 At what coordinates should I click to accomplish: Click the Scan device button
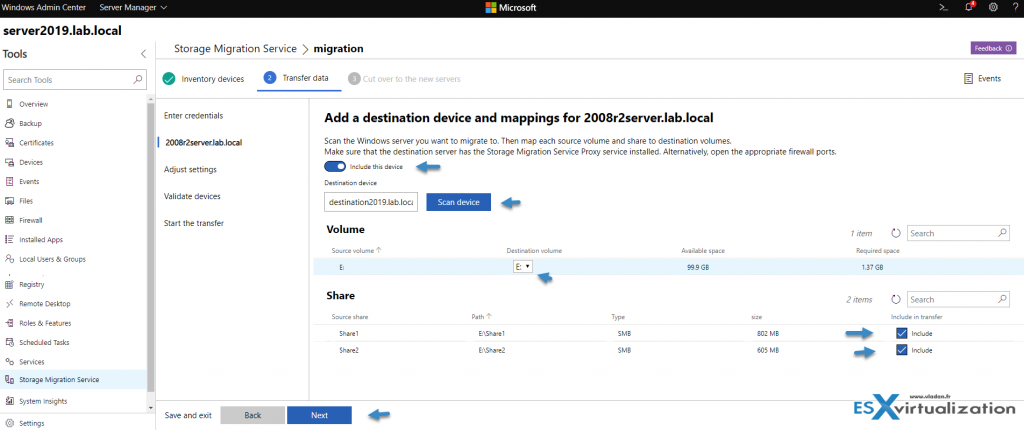pyautogui.click(x=458, y=202)
